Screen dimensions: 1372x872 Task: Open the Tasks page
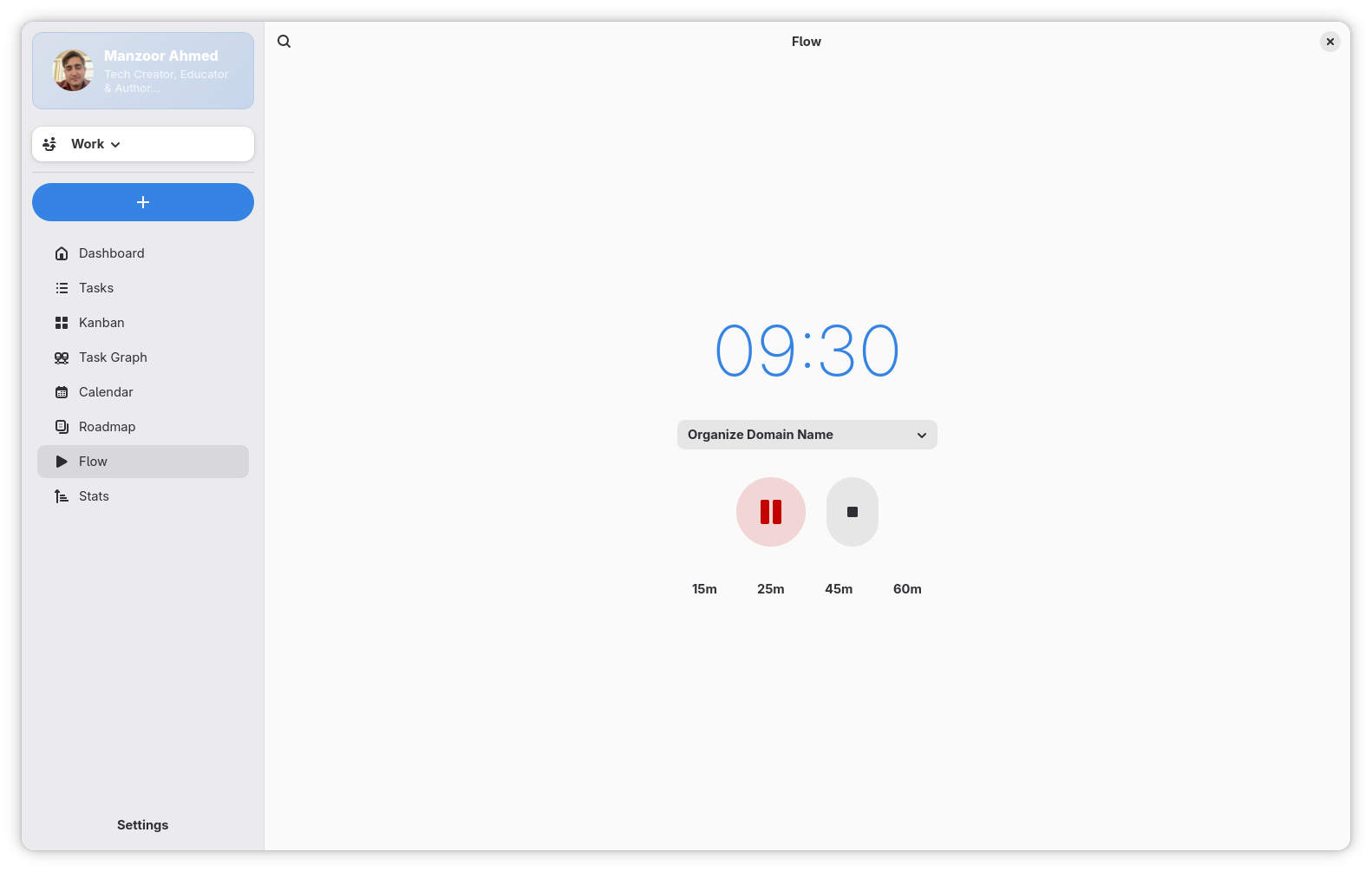[x=143, y=288]
